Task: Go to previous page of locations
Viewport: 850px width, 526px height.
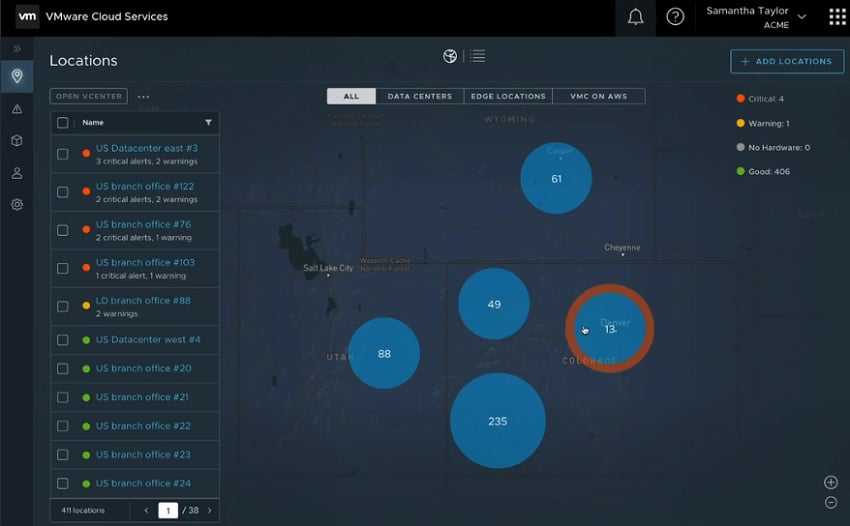Action: tap(146, 510)
